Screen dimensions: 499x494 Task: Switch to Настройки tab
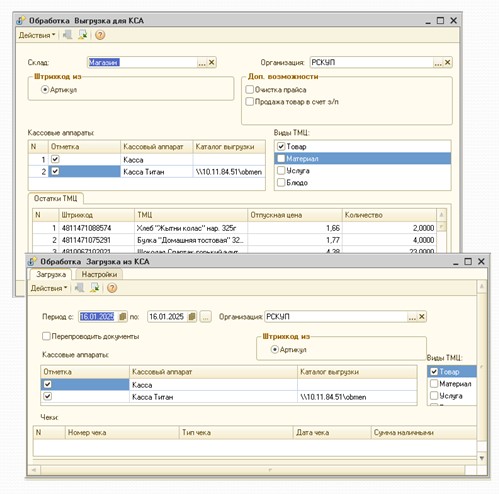point(99,274)
